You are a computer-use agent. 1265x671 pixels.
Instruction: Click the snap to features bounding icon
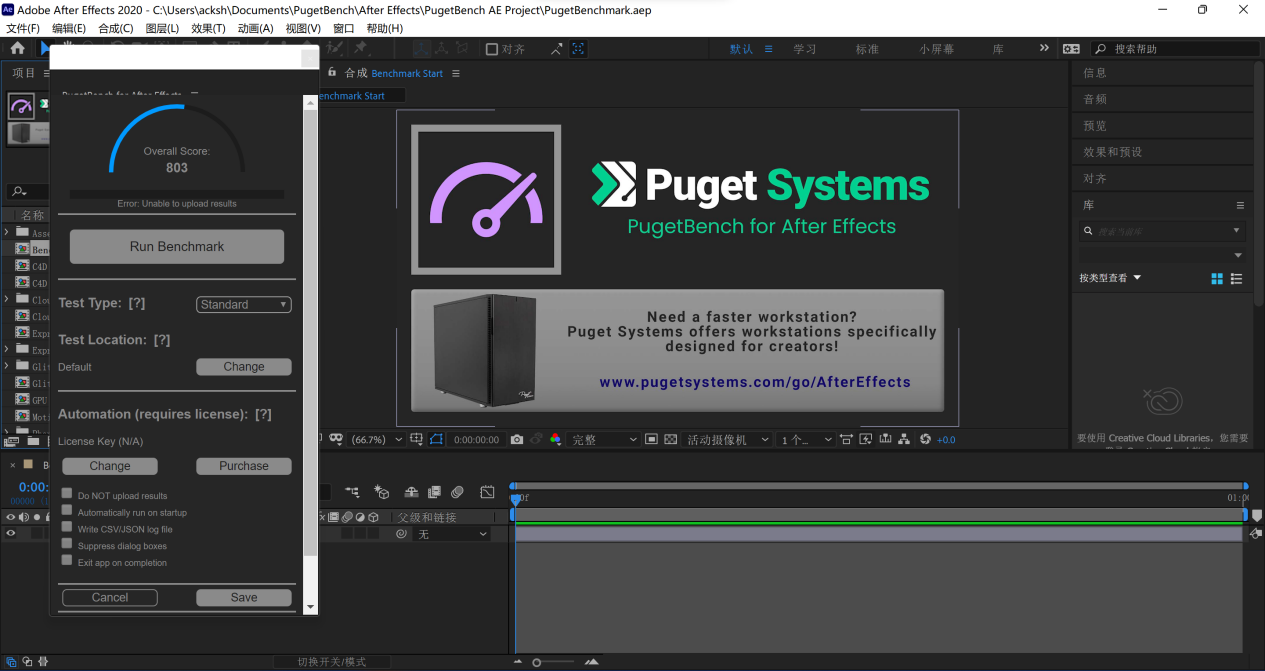click(578, 48)
